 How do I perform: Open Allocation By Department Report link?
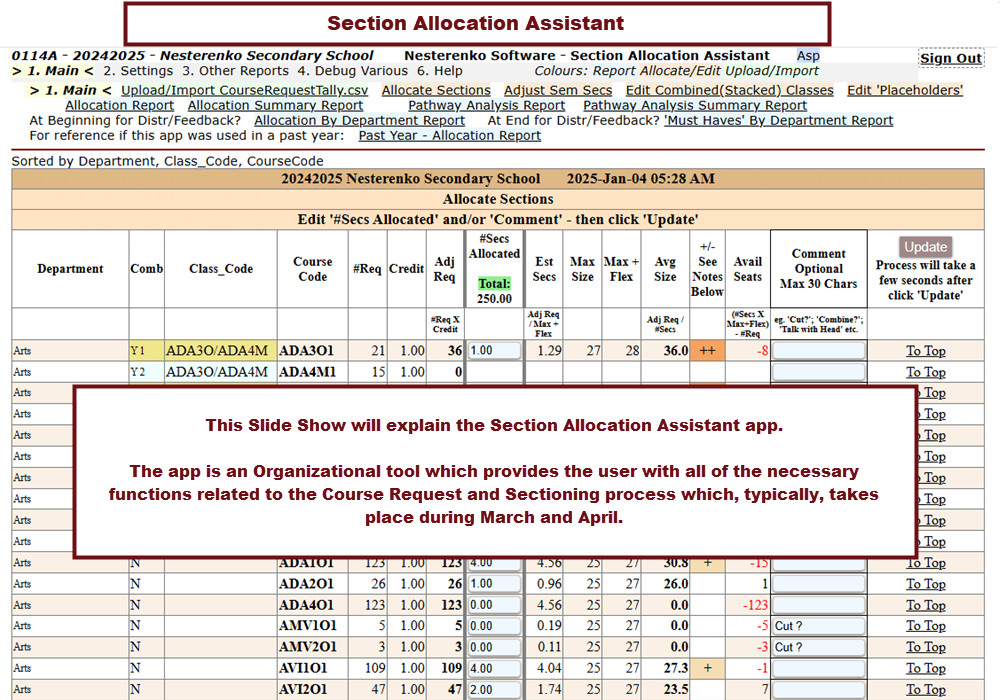[x=360, y=120]
